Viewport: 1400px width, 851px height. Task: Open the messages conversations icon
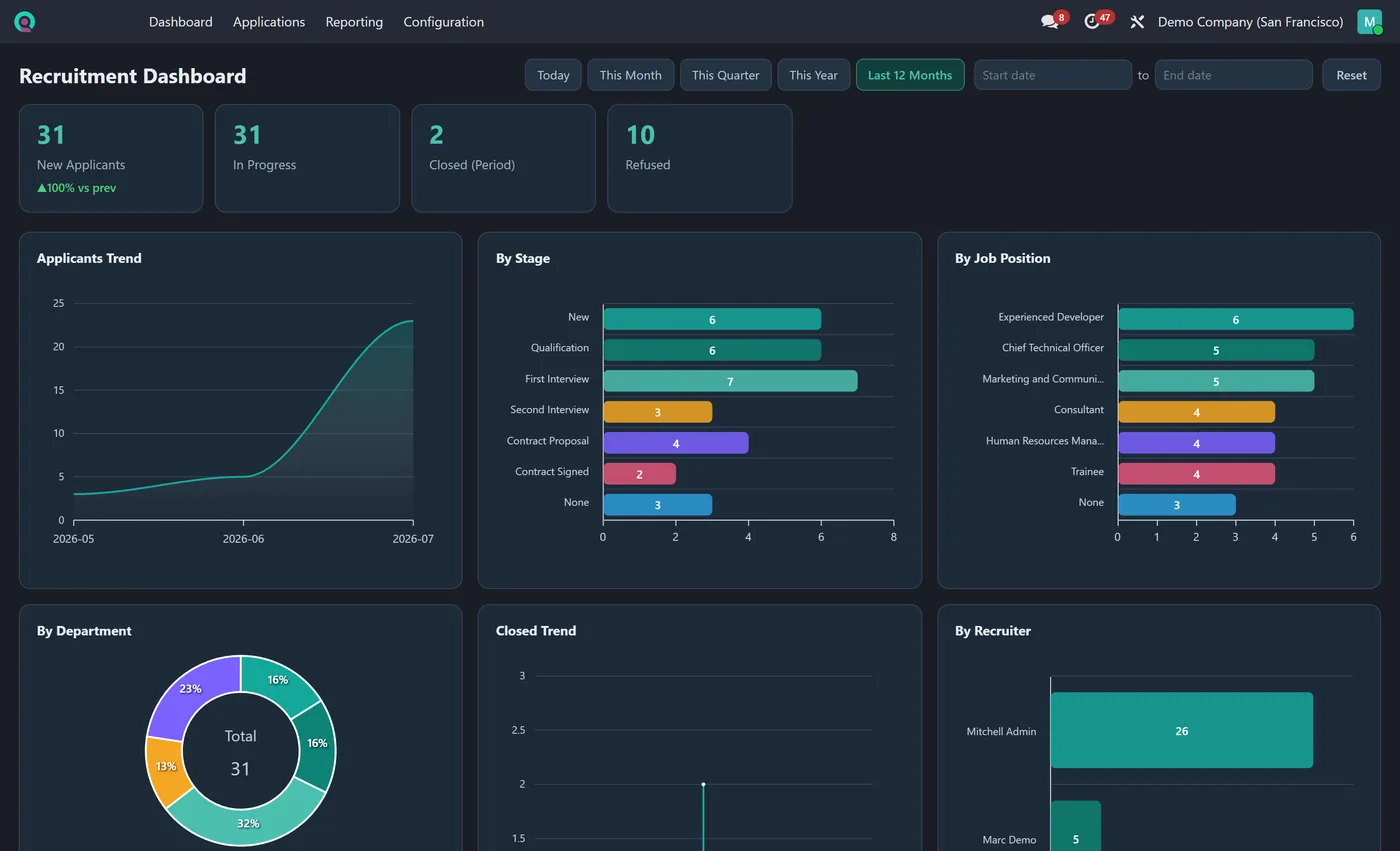[1050, 21]
